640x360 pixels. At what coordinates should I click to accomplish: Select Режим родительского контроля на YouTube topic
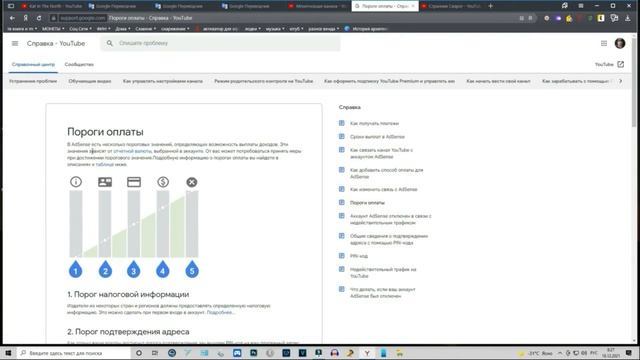point(264,81)
